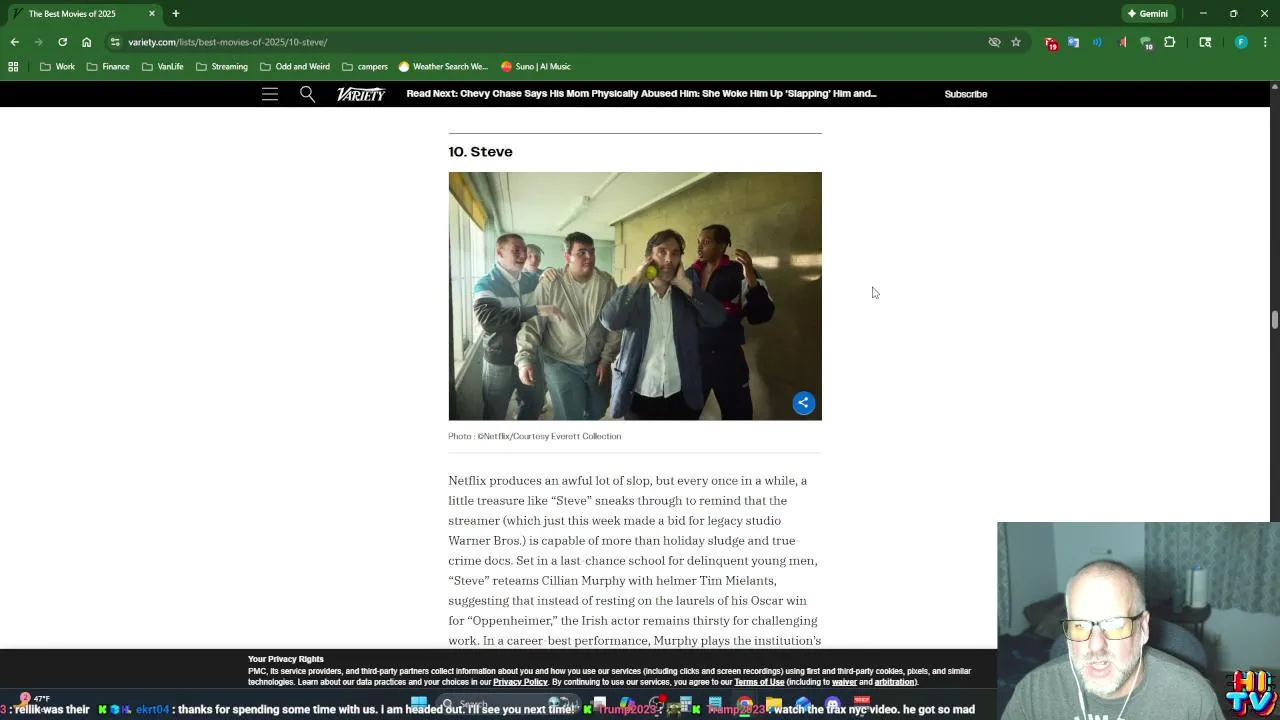
Task: Open the campers bookmarks folder
Action: pos(365,66)
